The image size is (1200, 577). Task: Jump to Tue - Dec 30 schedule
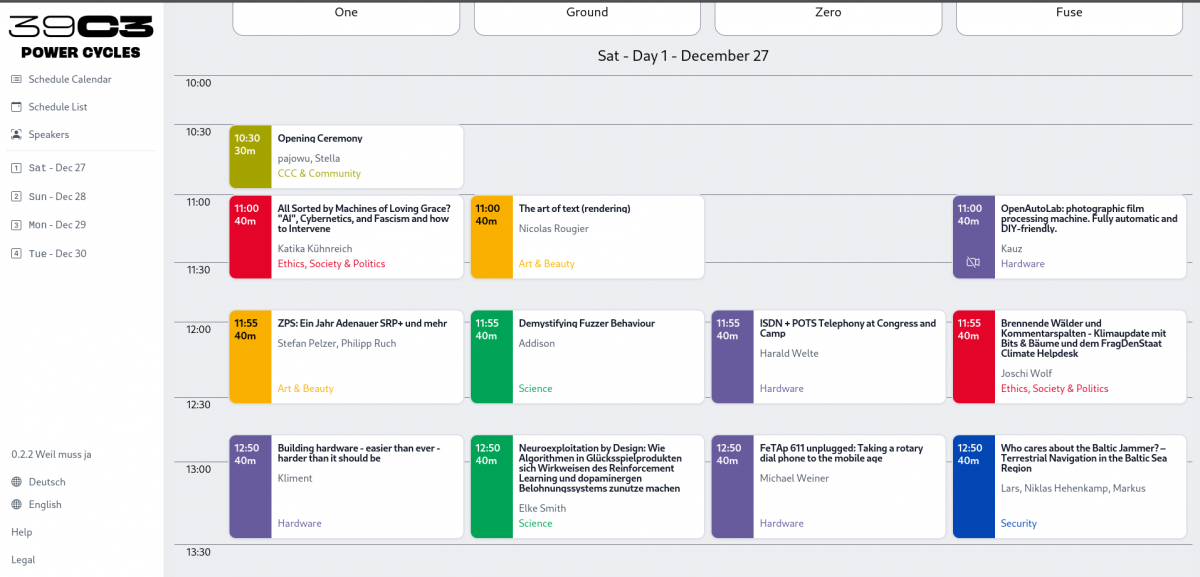57,254
